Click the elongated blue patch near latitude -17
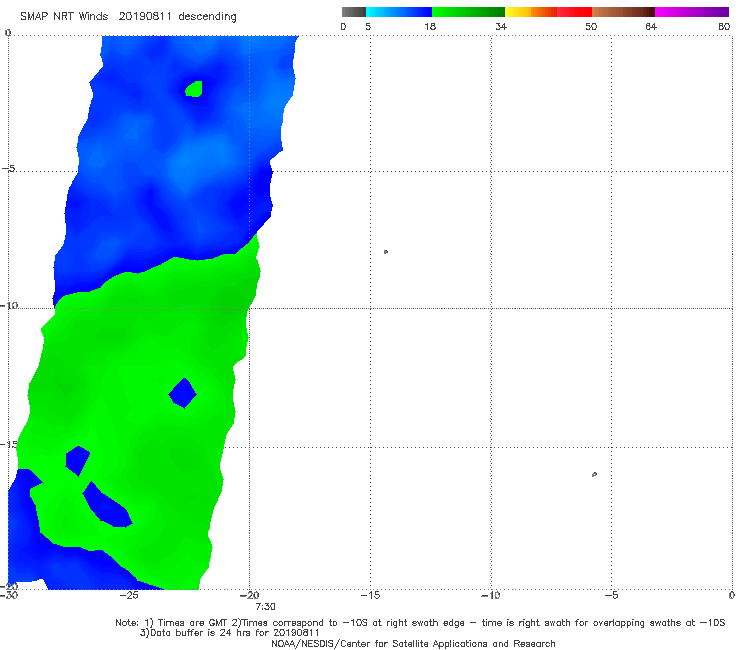 (x=107, y=505)
